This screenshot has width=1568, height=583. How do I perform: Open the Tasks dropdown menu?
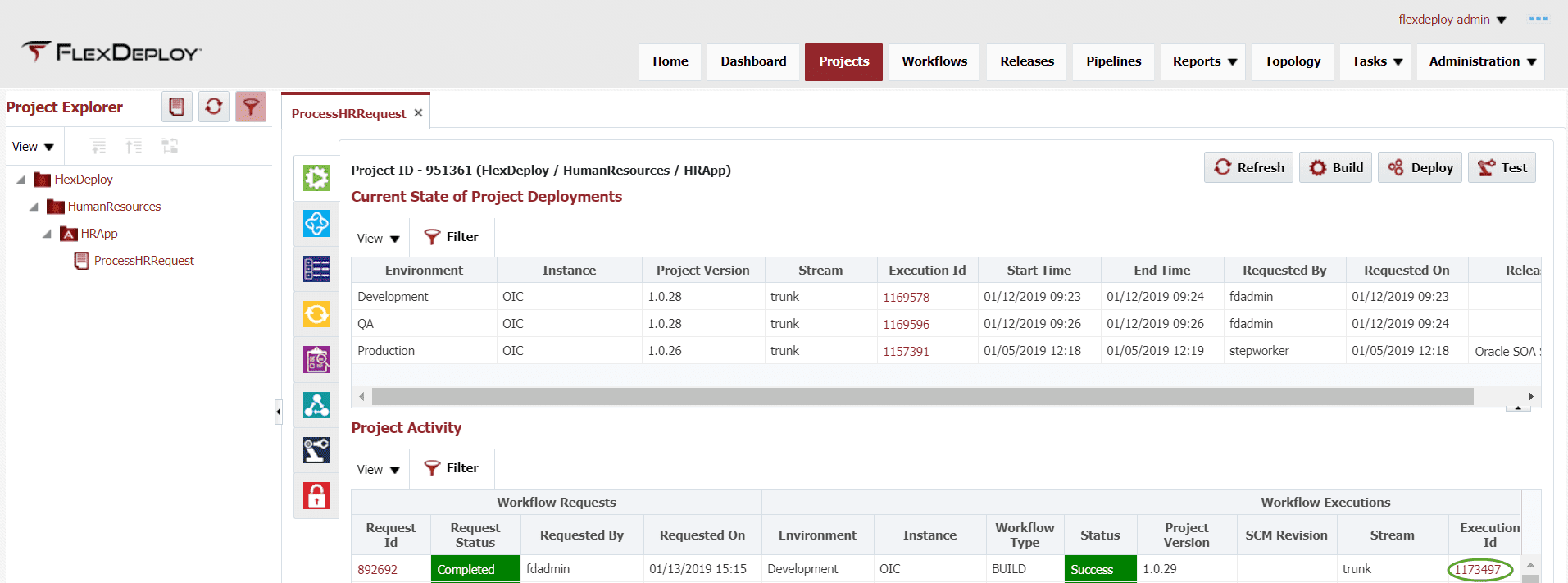1376,61
